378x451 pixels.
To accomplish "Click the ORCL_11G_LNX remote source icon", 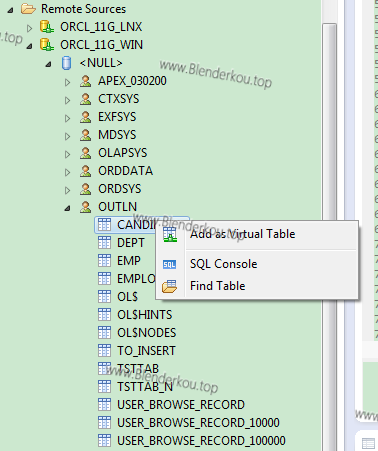I will coord(47,27).
